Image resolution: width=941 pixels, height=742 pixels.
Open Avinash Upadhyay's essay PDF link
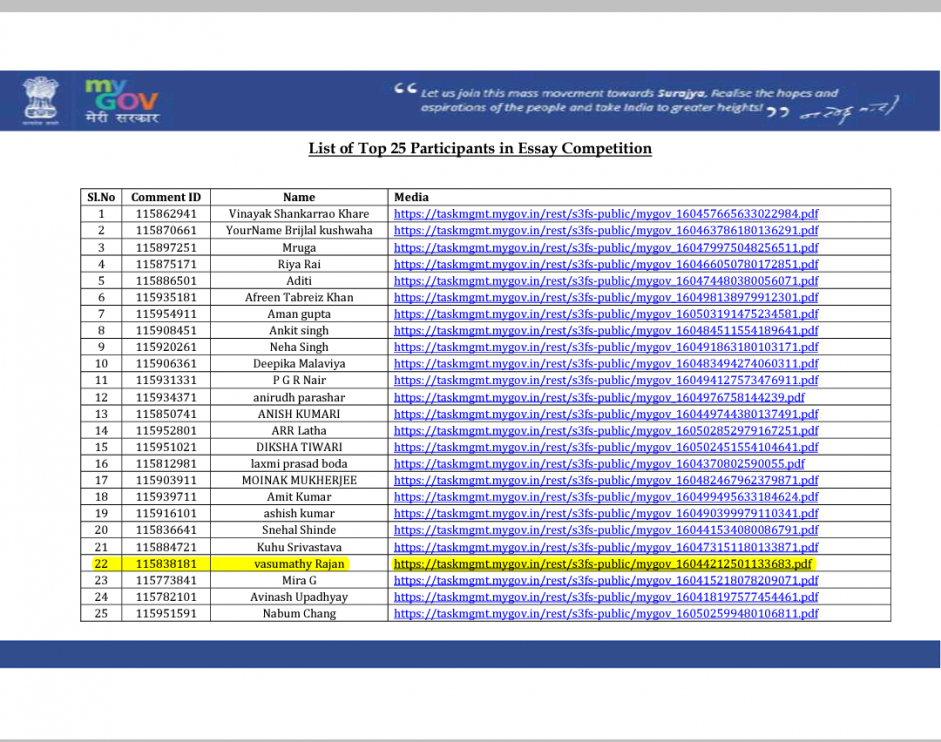pyautogui.click(x=605, y=597)
